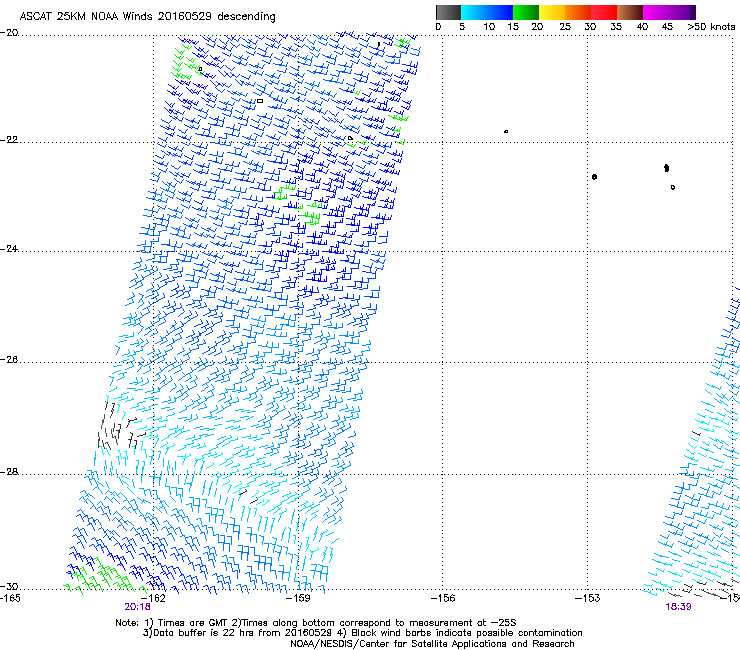Click the yellow 20-25 knots legend segment
Screen dimensions: 740x650
pos(552,12)
